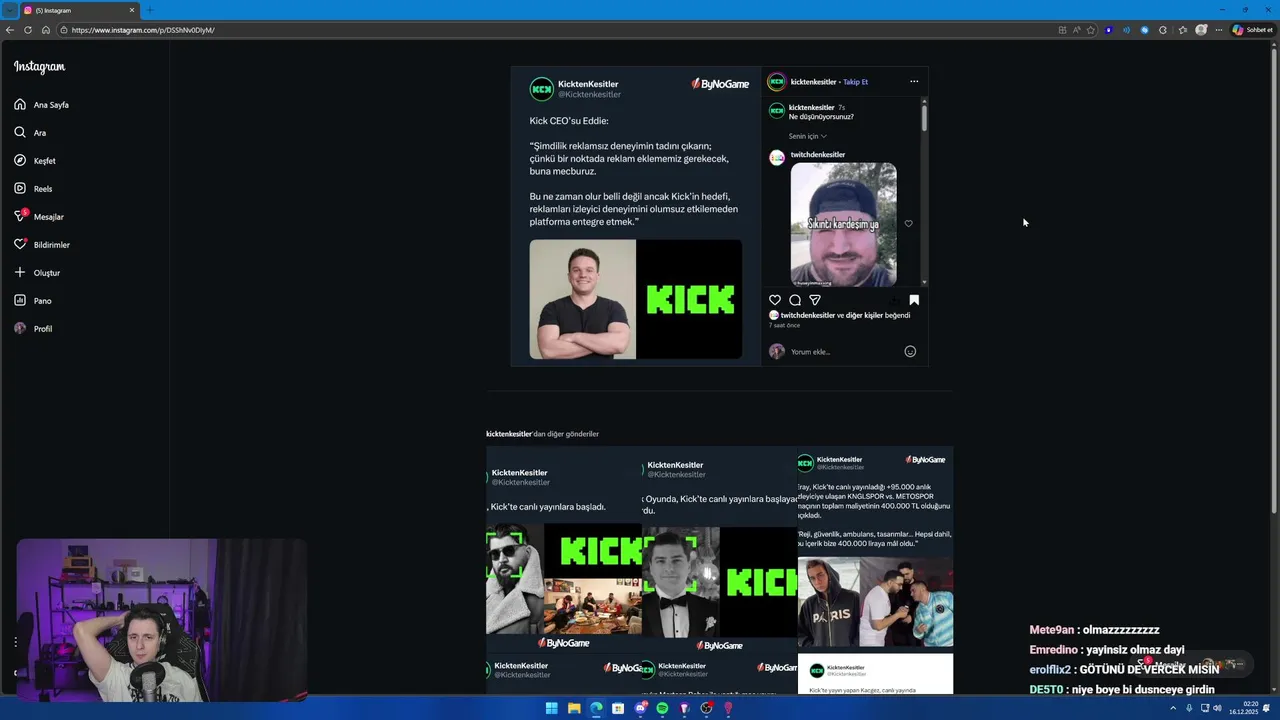1280x720 pixels.
Task: Open Ana Sayfa home in sidebar
Action: tap(41, 105)
